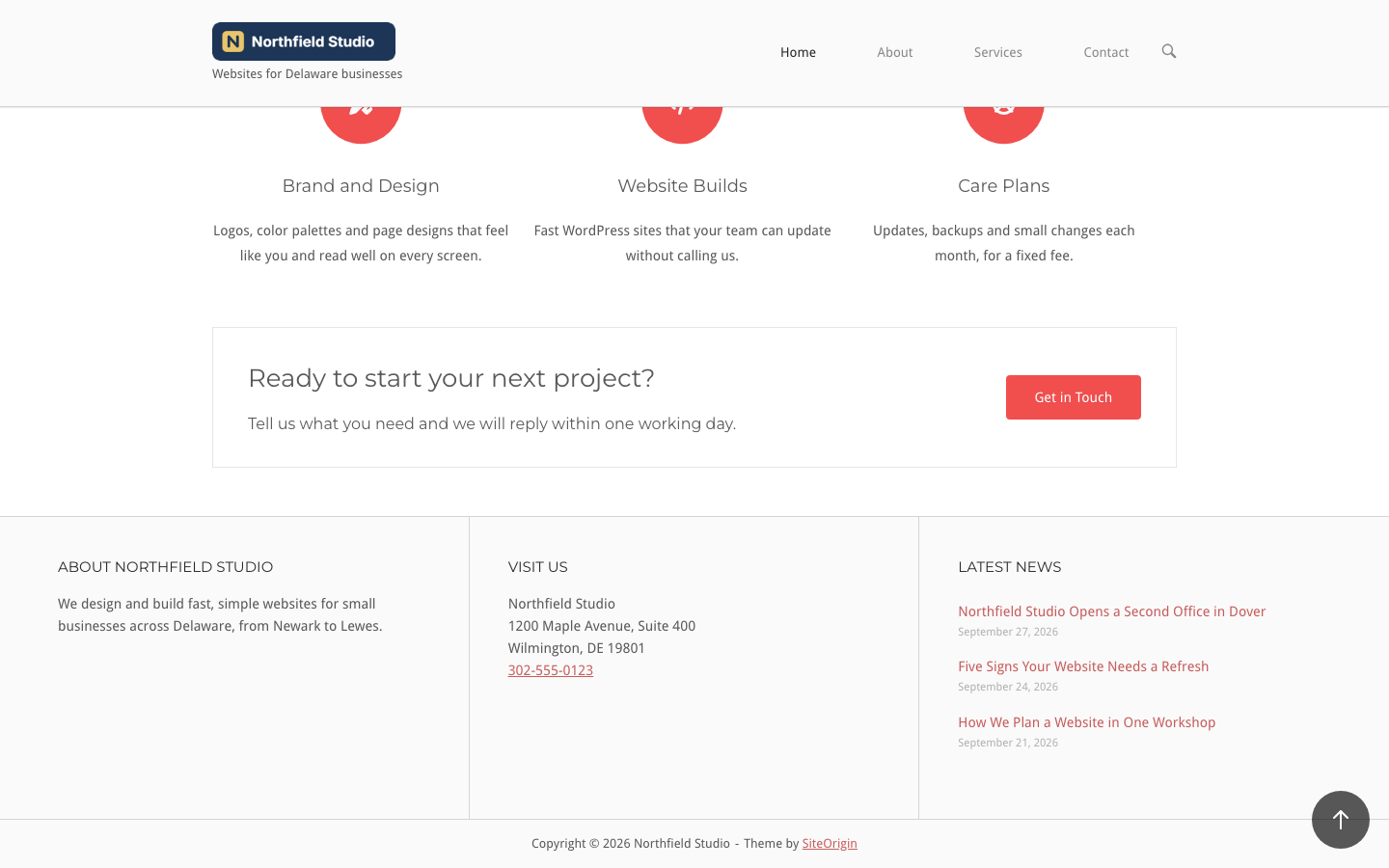This screenshot has height=868, width=1389.
Task: Click the Northfield Studio logo badge
Action: [304, 41]
